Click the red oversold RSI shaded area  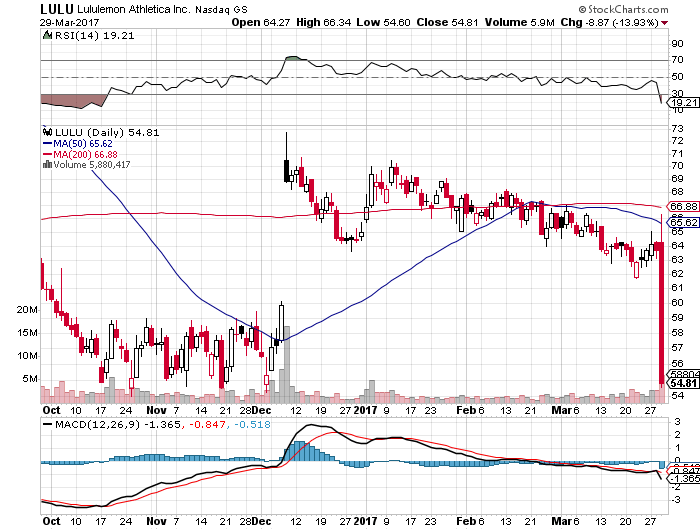tap(74, 101)
